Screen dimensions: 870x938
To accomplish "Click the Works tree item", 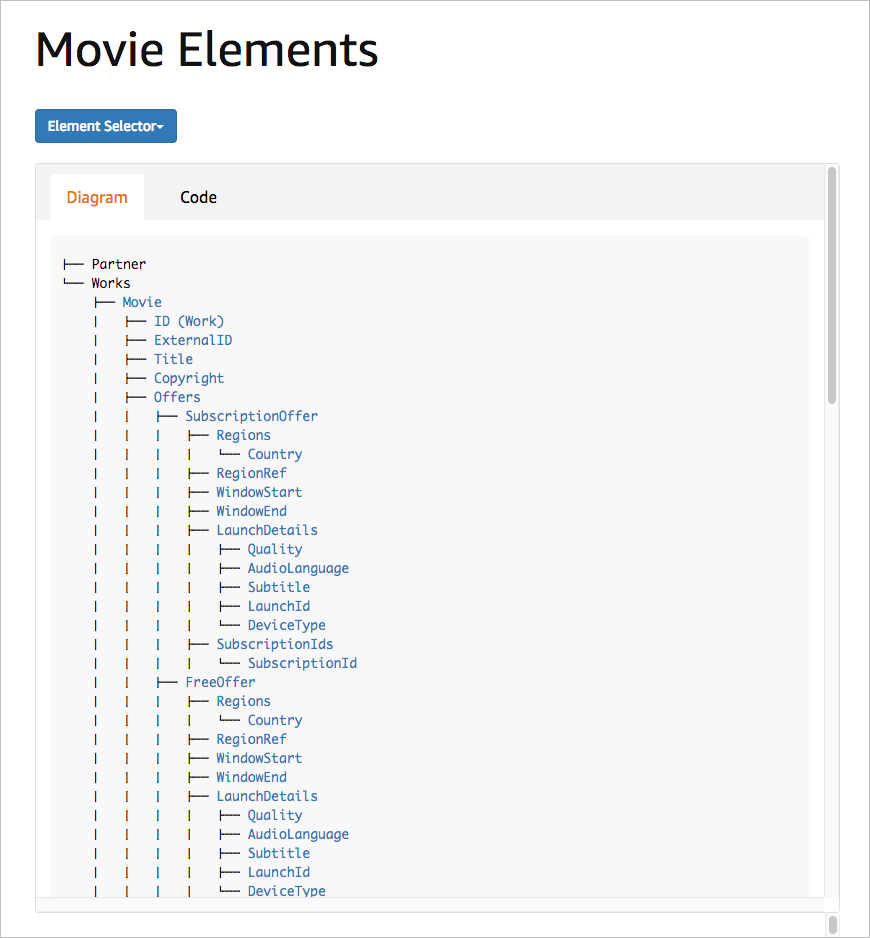I will [111, 283].
